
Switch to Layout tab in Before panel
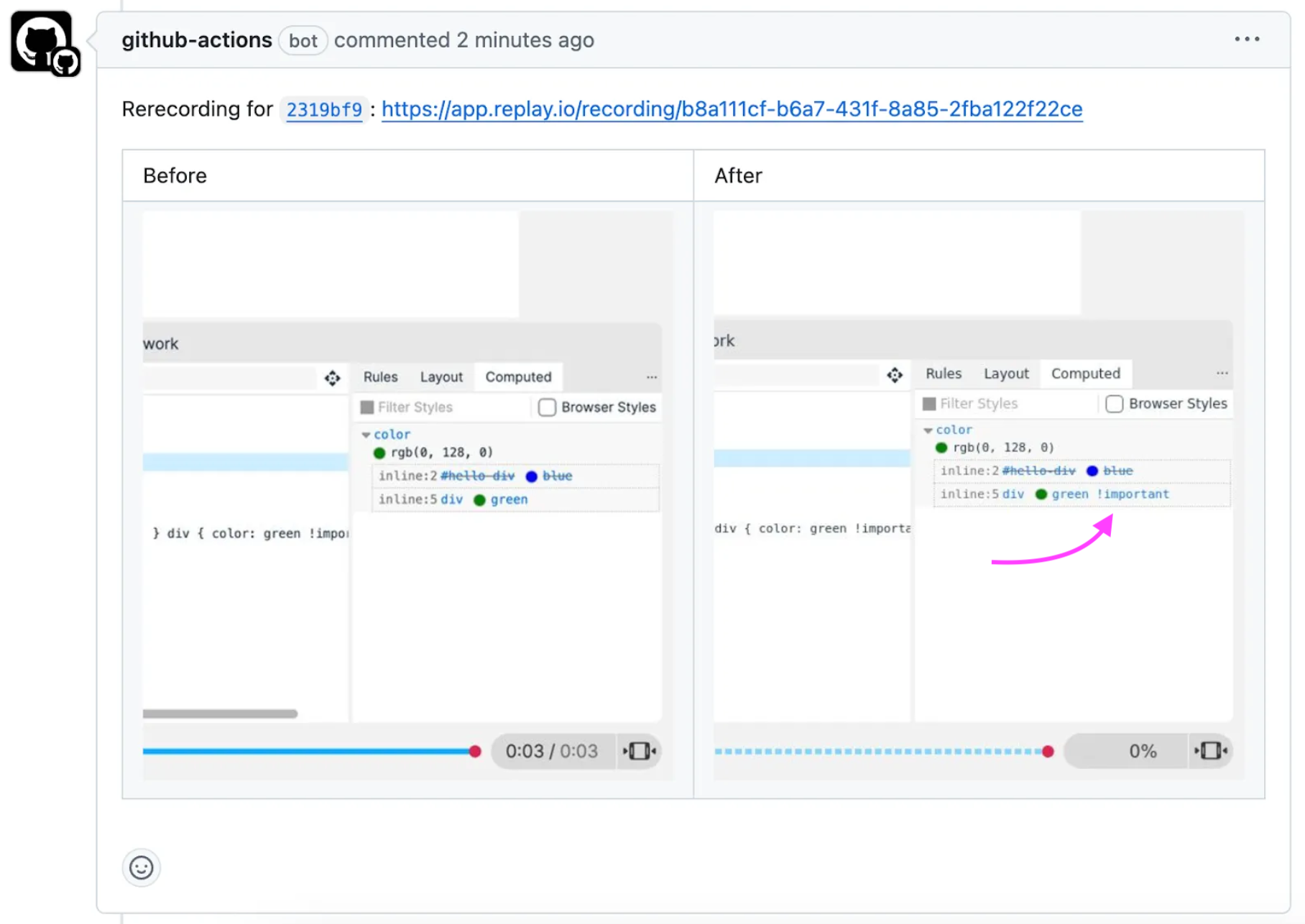(441, 377)
